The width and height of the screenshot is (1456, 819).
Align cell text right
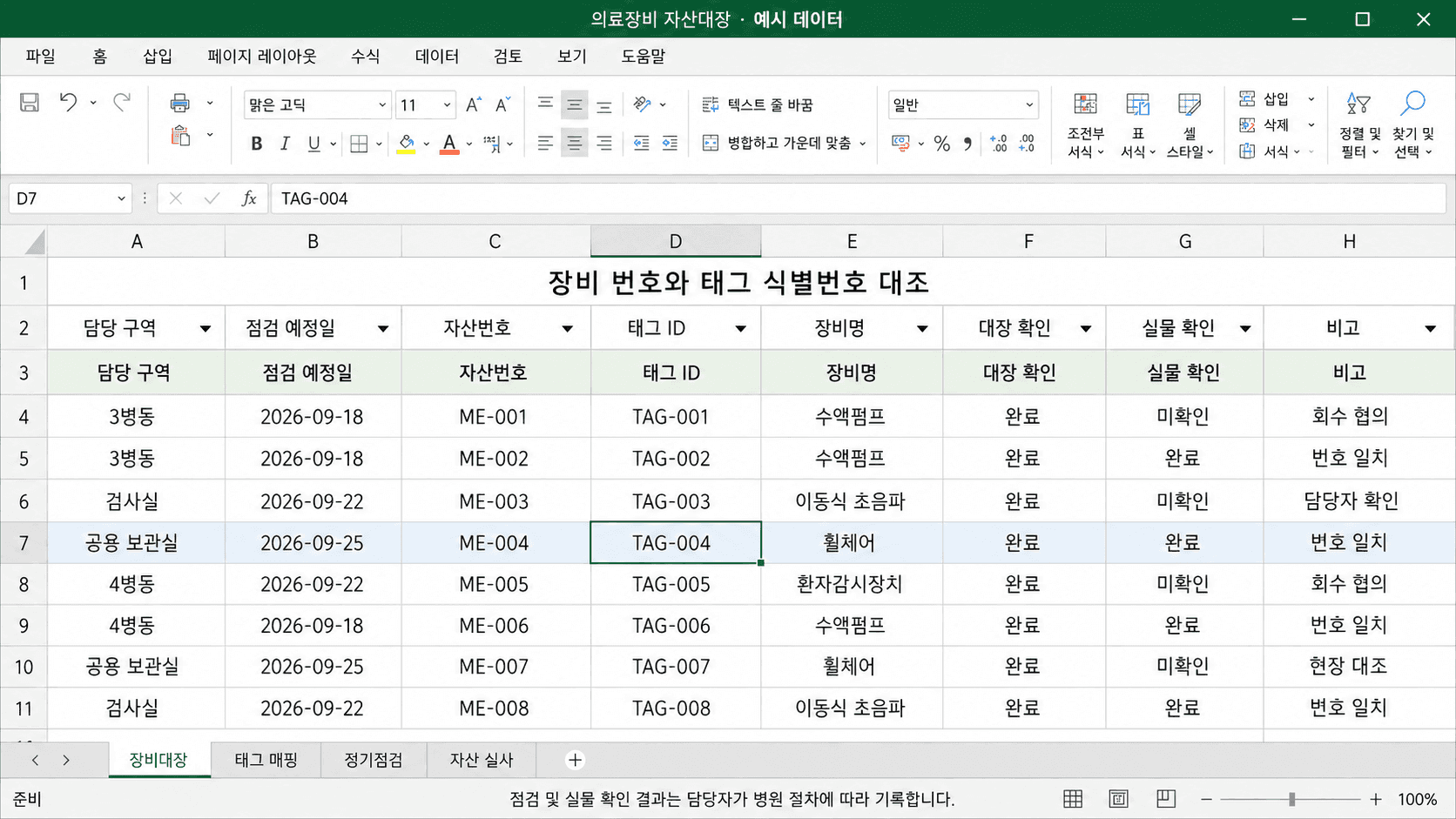(x=603, y=144)
